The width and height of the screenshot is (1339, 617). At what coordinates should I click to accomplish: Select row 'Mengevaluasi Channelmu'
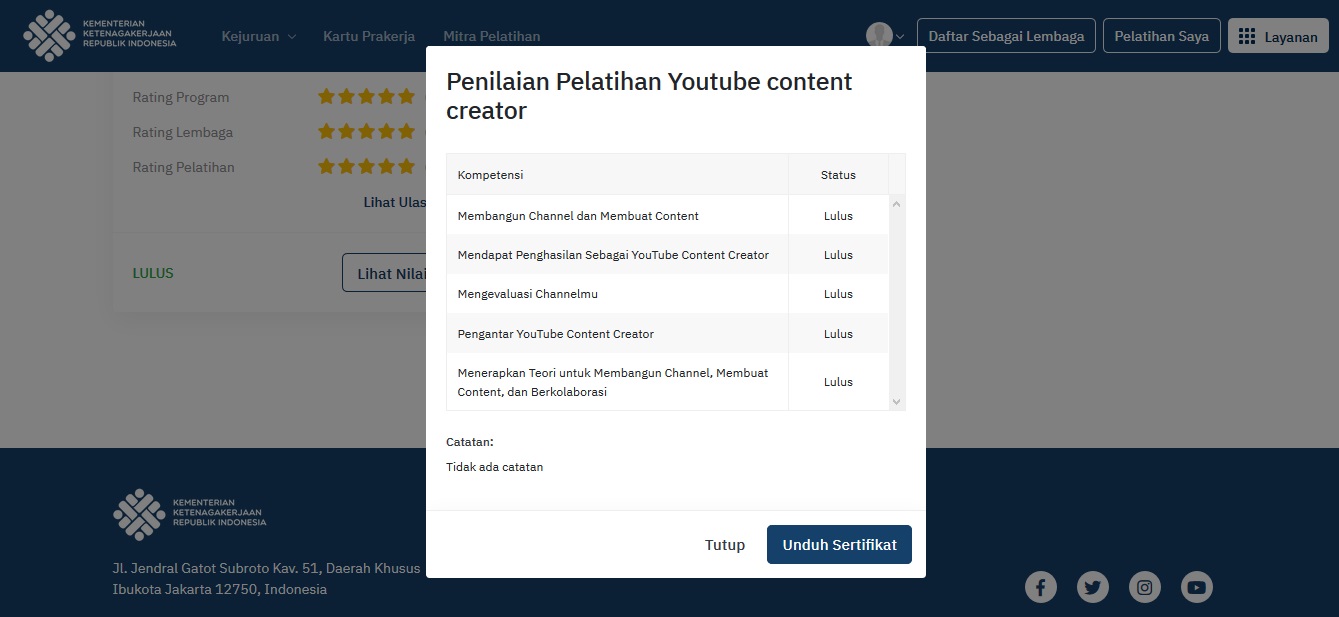667,294
